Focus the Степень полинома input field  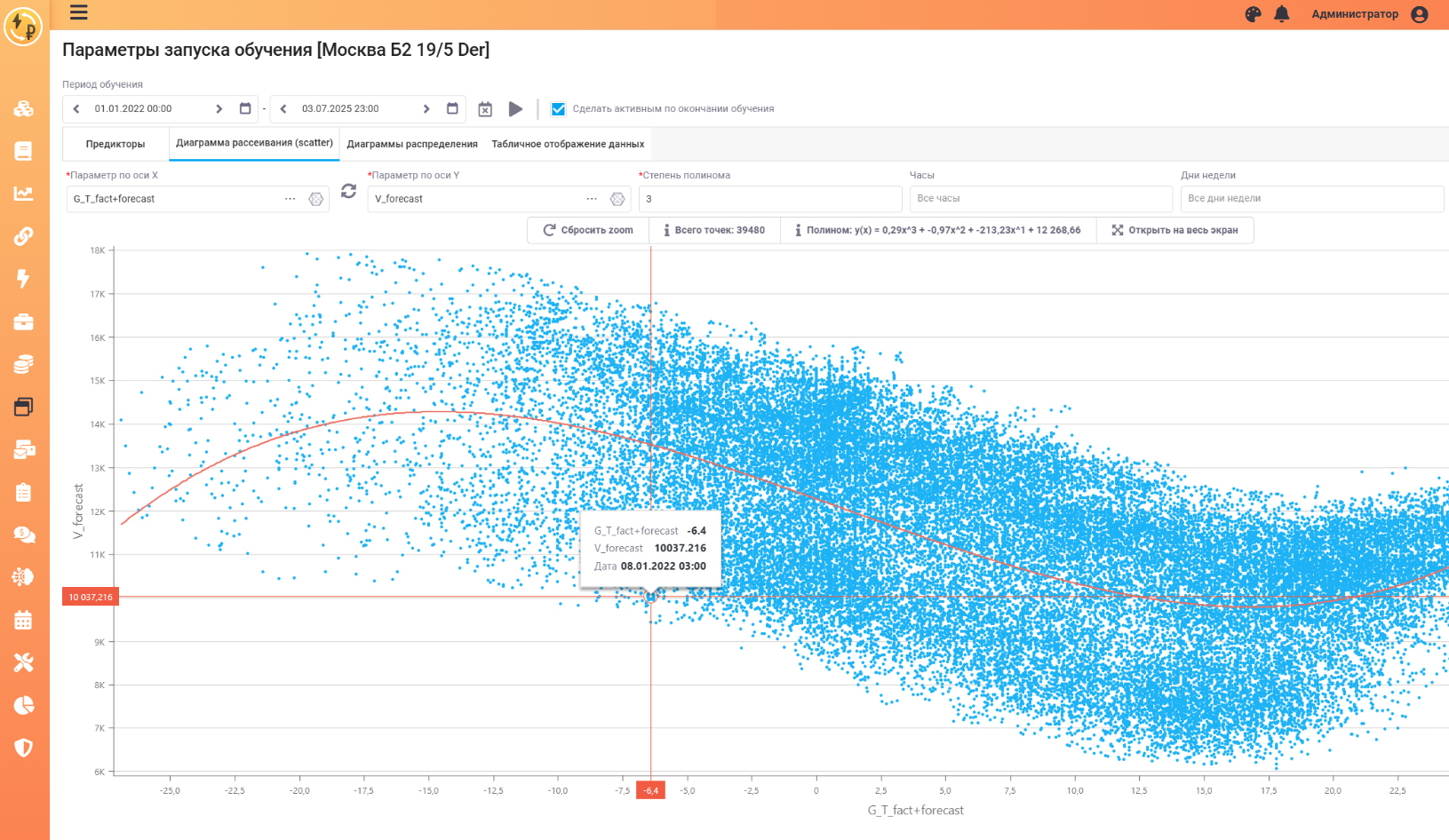770,199
